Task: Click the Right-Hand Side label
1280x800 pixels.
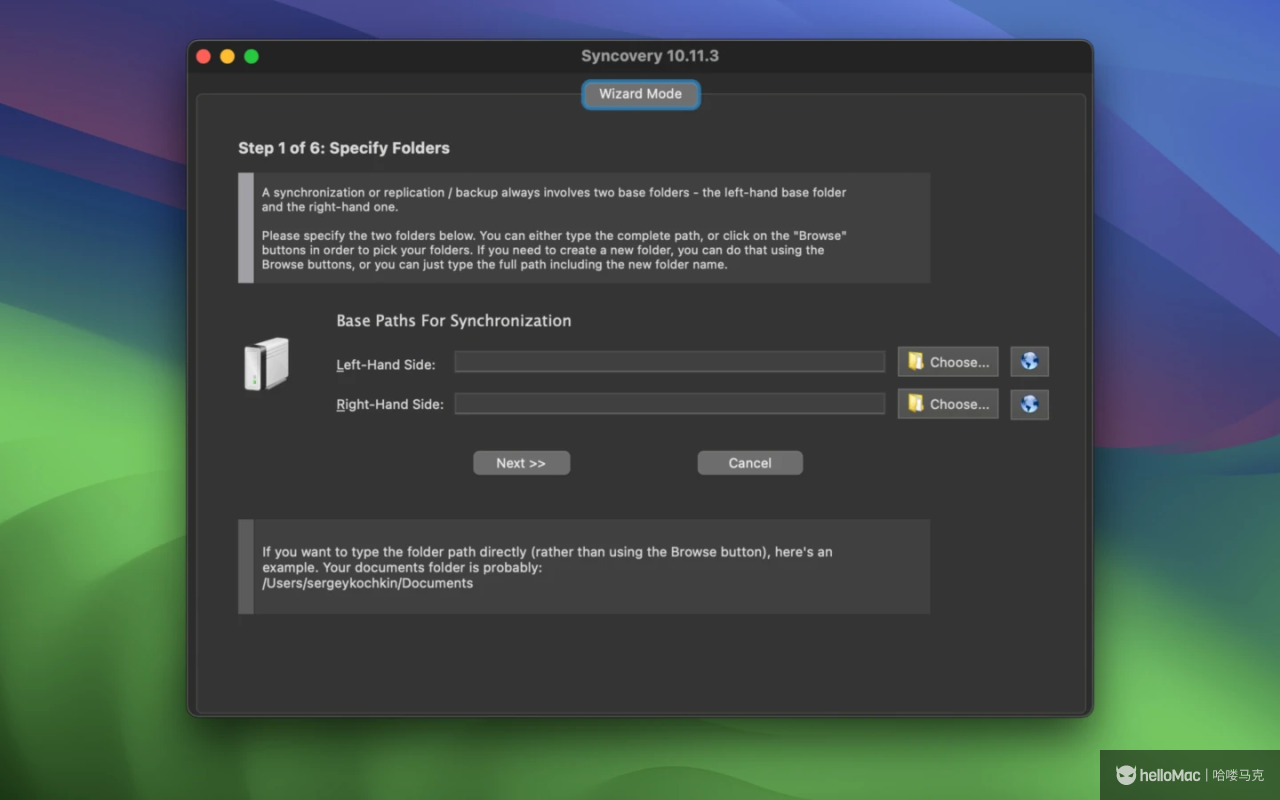Action: tap(390, 404)
